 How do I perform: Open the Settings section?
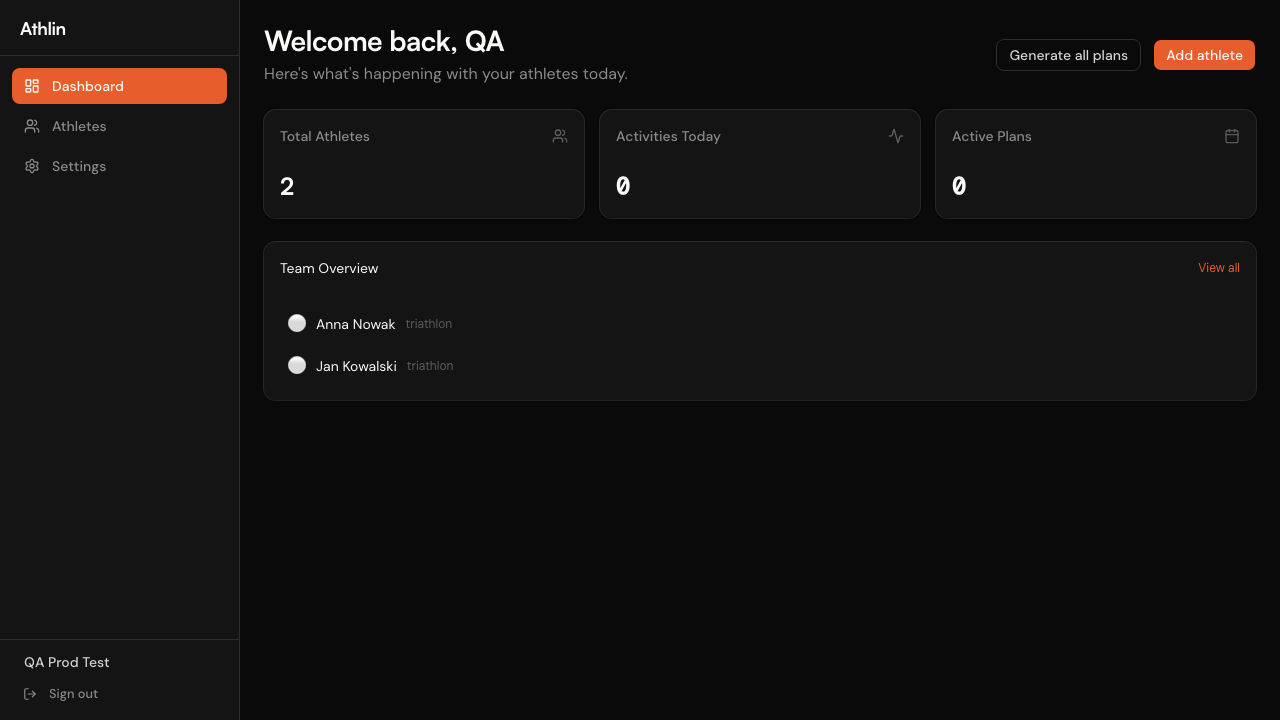click(x=78, y=166)
